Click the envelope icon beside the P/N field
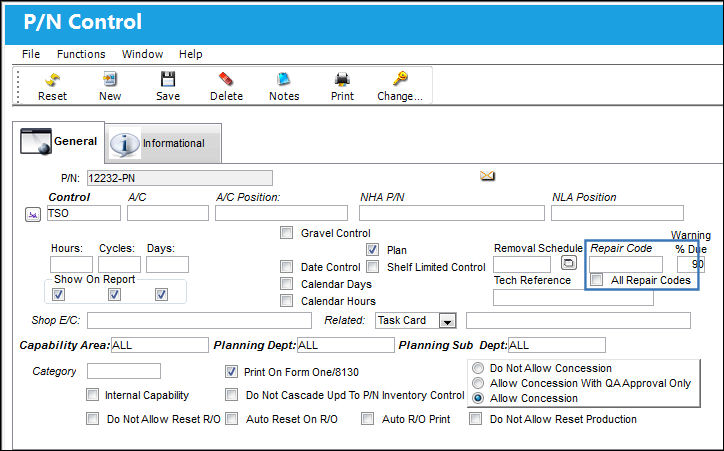The image size is (724, 451). (x=487, y=175)
